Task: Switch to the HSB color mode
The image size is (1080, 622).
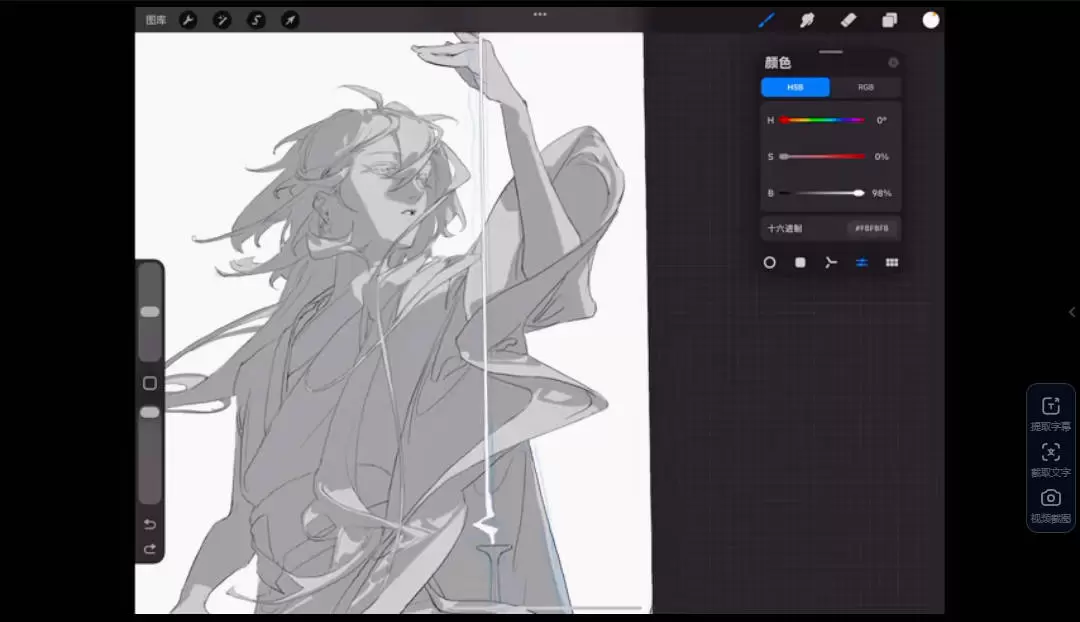Action: (x=795, y=88)
